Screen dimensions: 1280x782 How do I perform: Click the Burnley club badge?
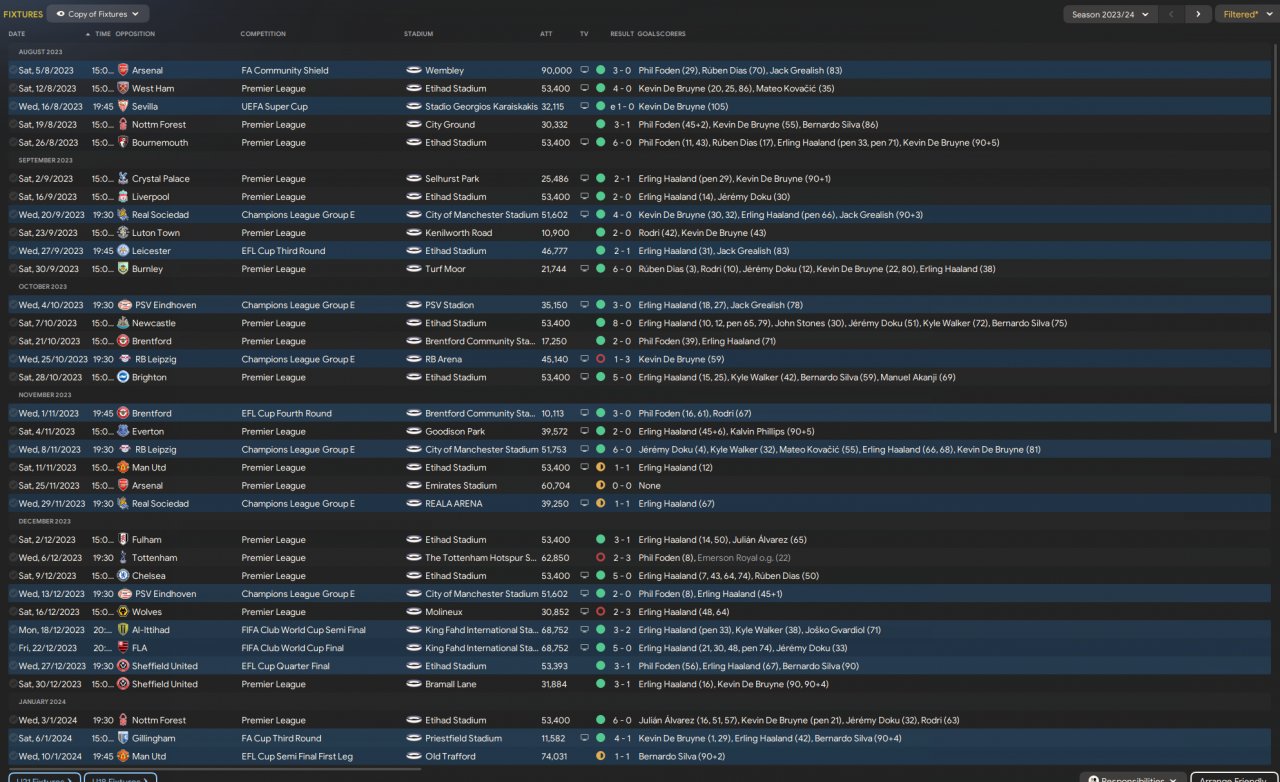click(123, 269)
